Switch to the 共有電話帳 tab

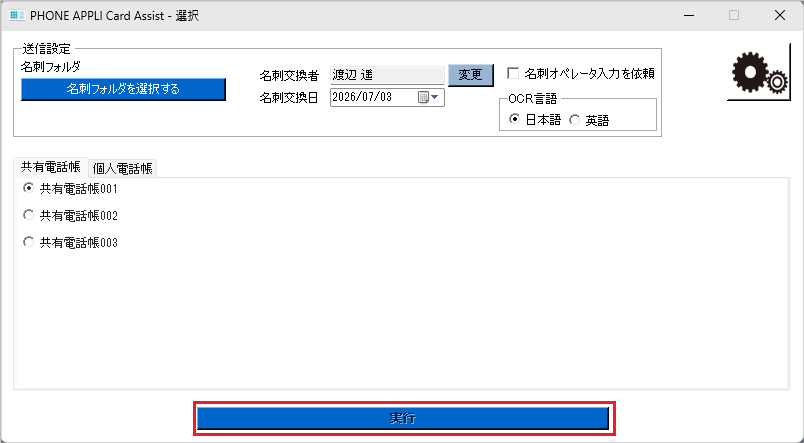click(51, 167)
